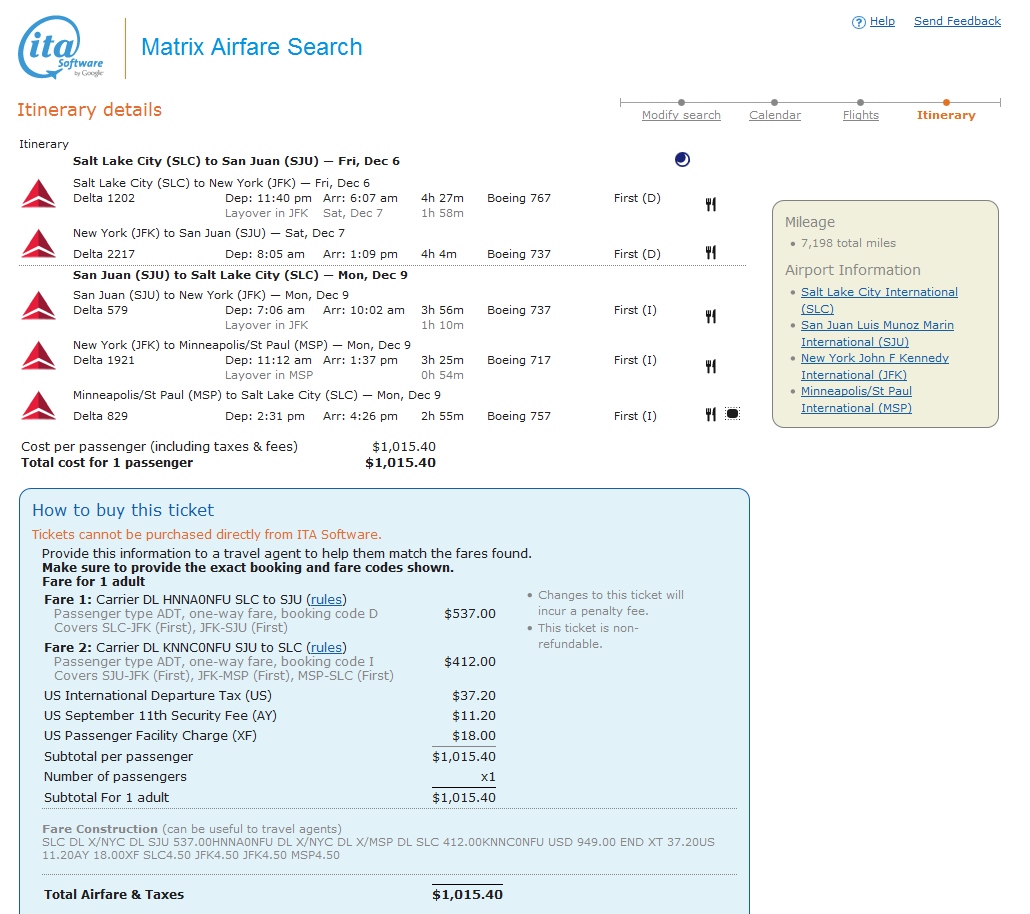
Task: Open Salt Lake City International airport info
Action: click(879, 292)
